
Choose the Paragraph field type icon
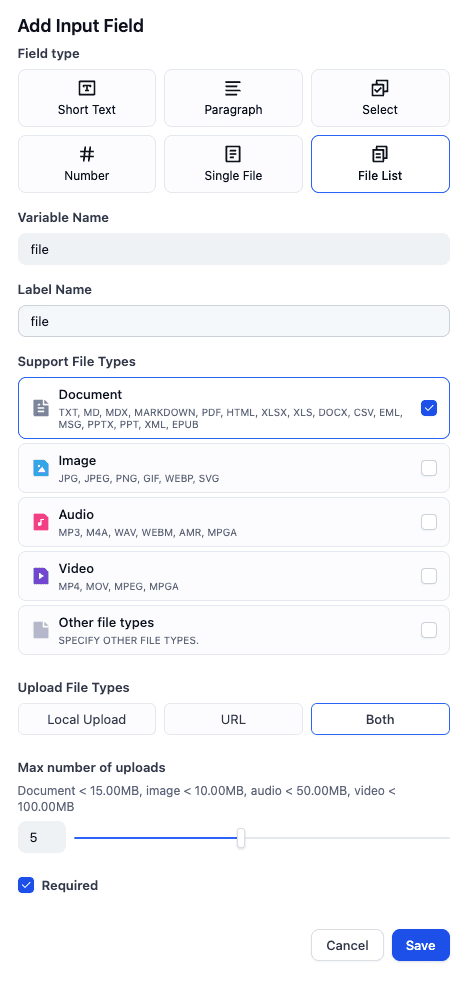coord(233,88)
